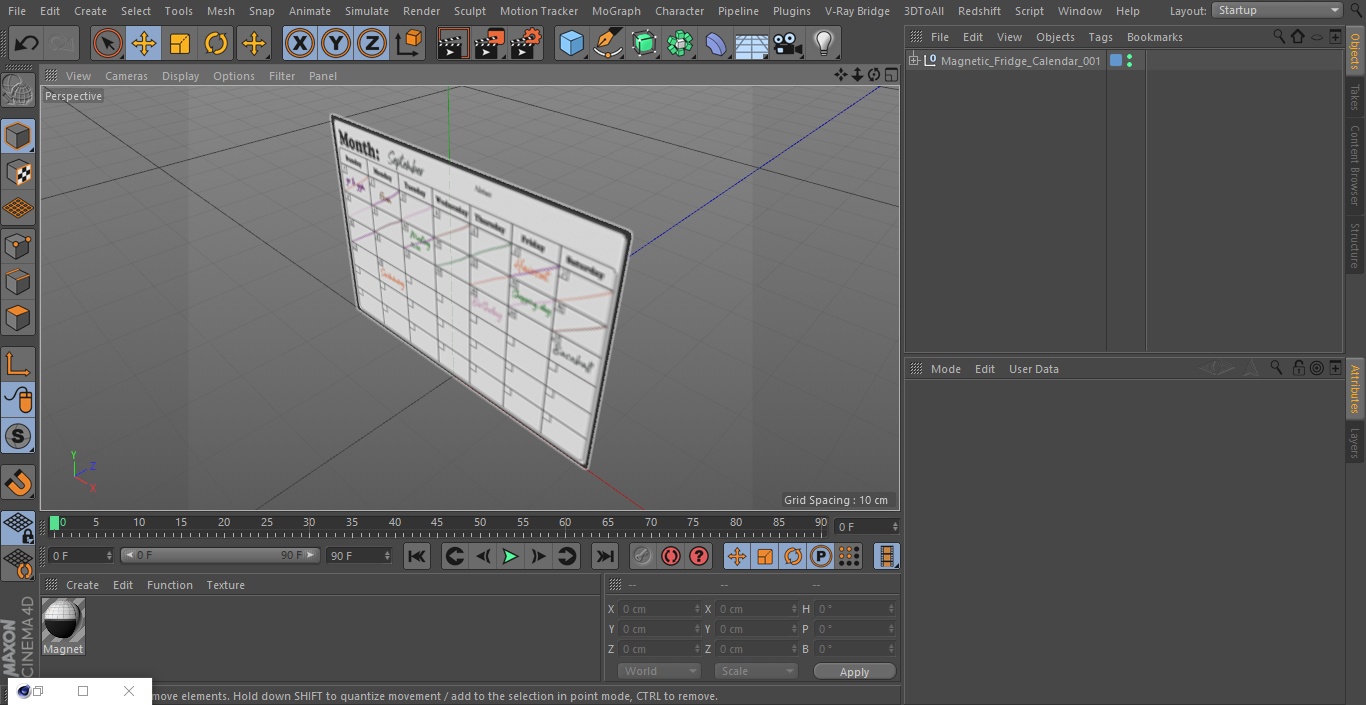Add a Floor environment object
The image size is (1366, 705).
751,43
